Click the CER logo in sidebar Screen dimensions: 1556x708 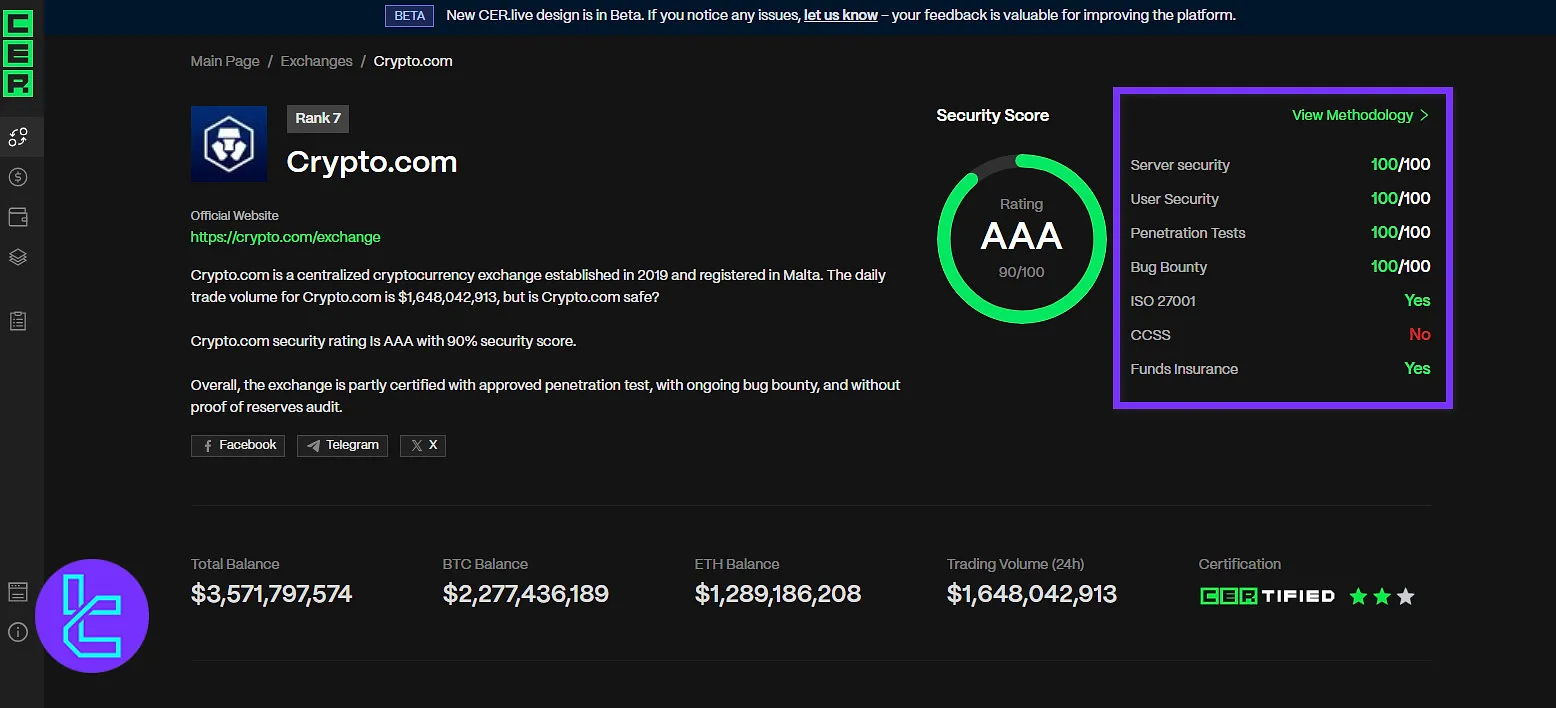coord(18,54)
